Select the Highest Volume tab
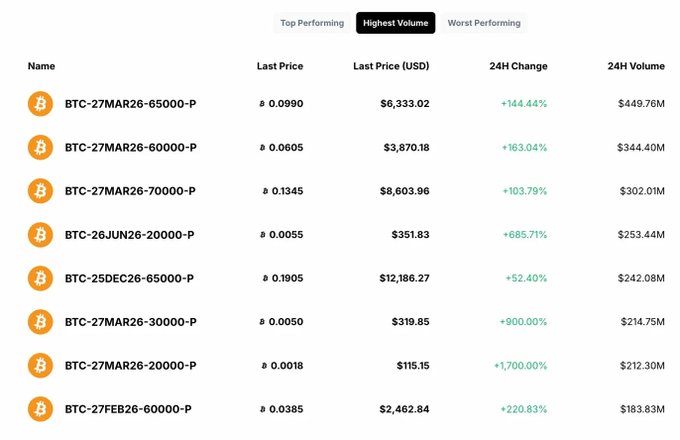680x440 pixels. 395,22
